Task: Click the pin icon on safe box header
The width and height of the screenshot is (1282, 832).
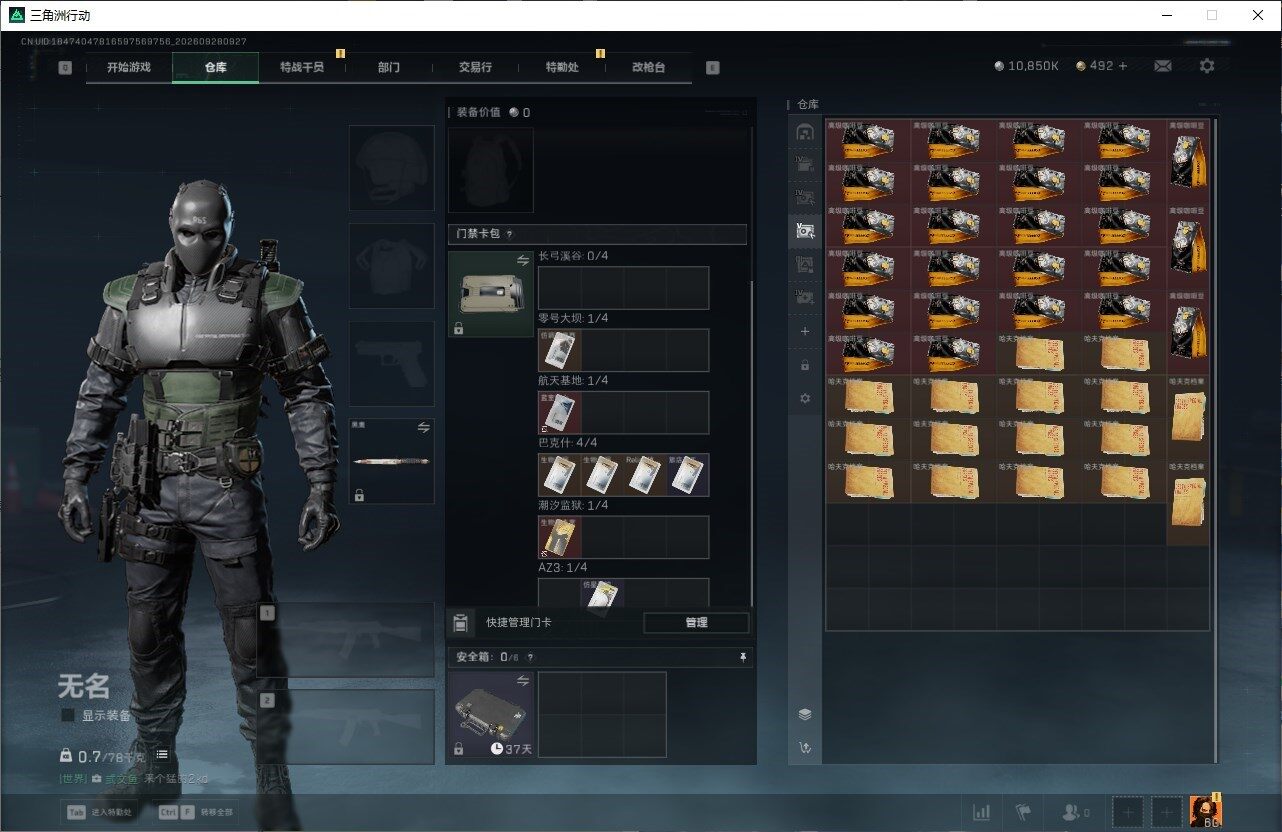Action: click(x=743, y=657)
